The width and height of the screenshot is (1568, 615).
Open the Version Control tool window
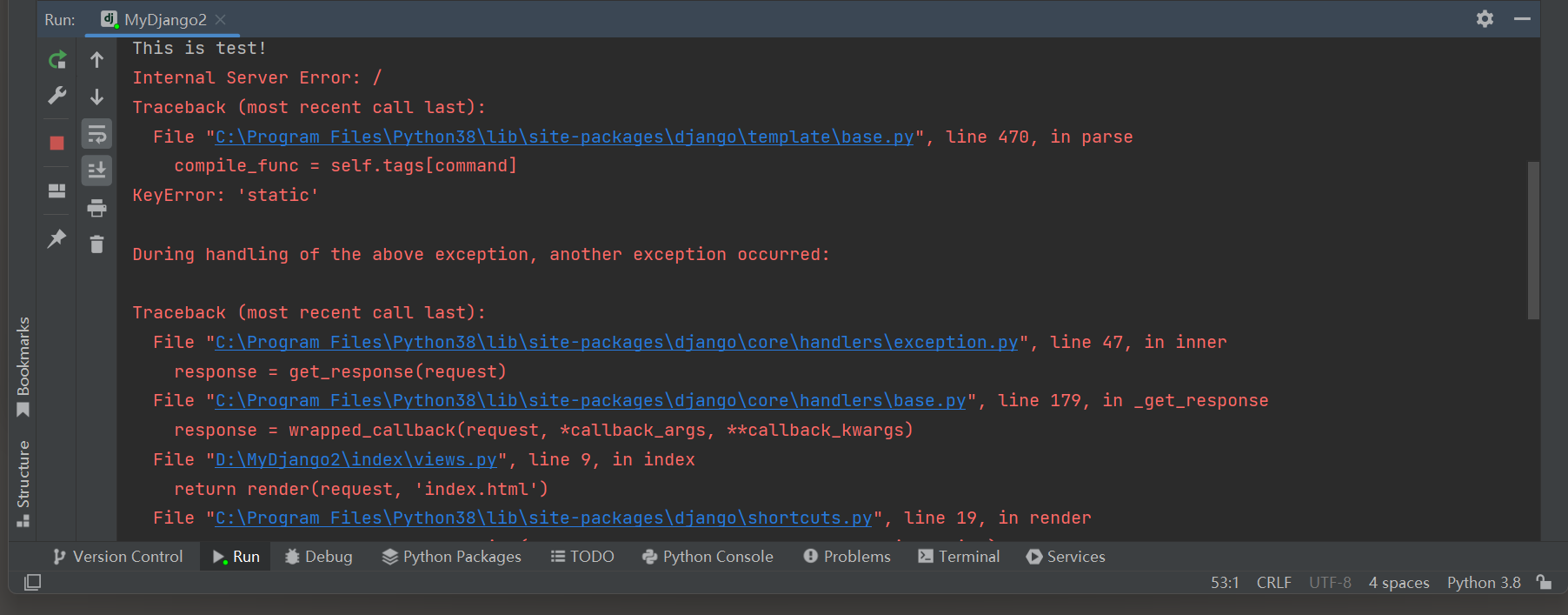118,557
